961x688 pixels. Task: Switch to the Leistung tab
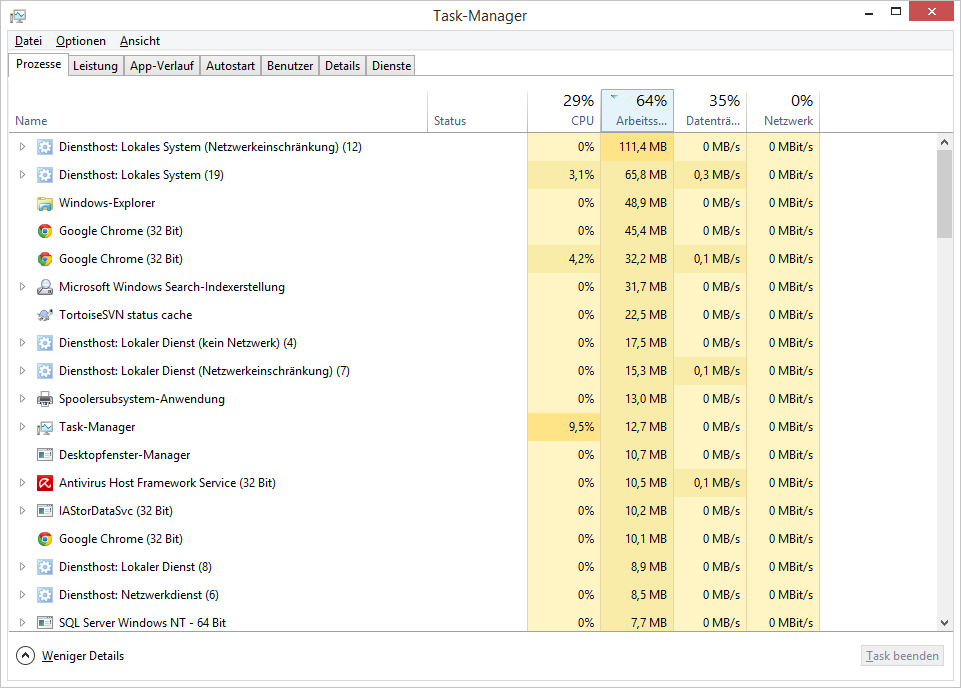click(x=95, y=66)
